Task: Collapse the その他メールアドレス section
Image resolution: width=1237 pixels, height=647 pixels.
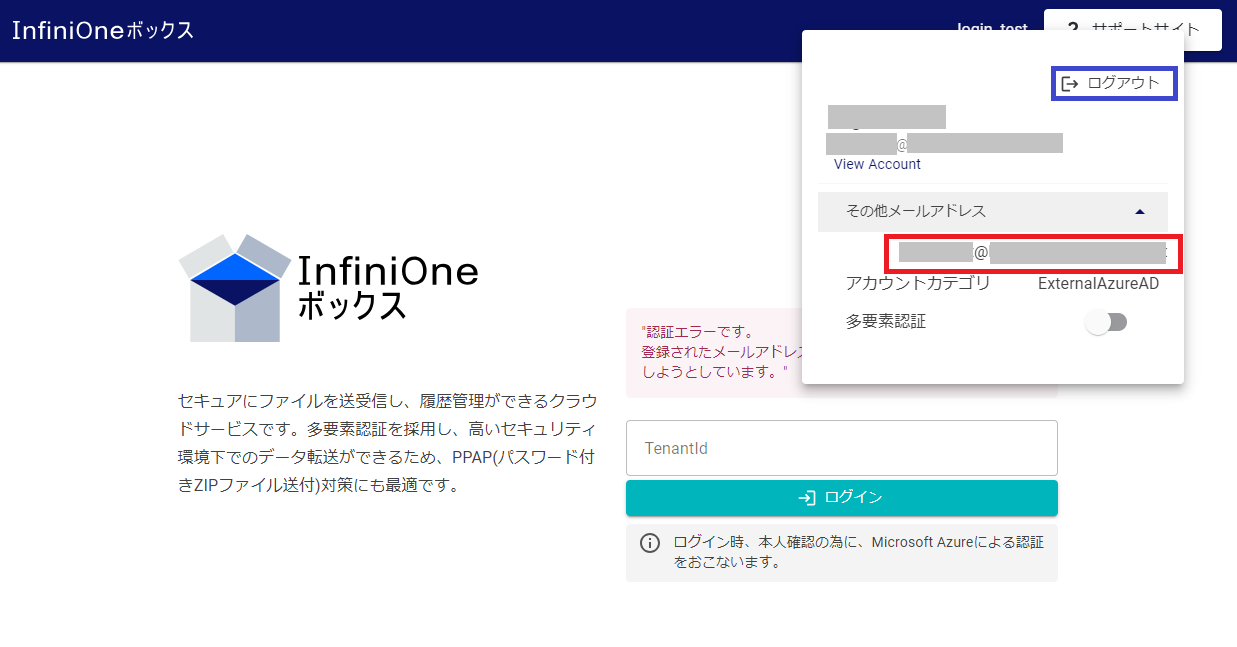Action: tap(992, 211)
